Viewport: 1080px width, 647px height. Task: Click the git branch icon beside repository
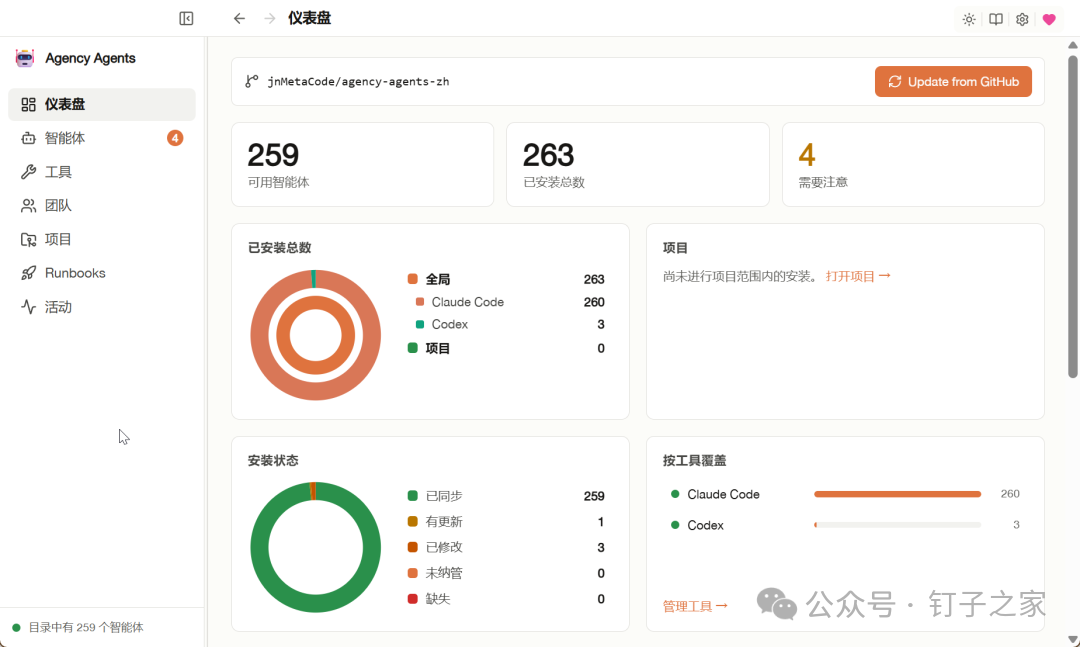251,81
